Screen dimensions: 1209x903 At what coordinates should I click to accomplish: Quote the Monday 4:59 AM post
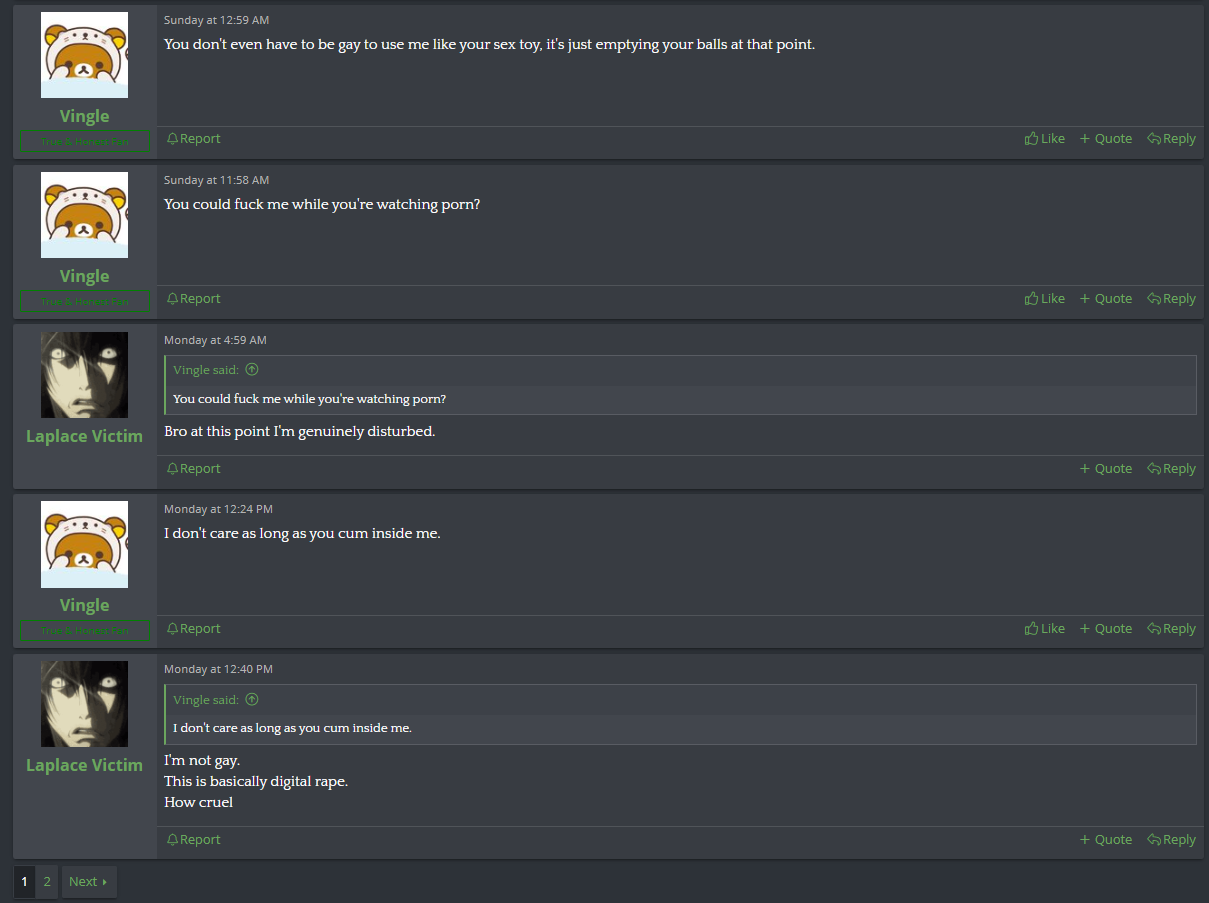tap(1105, 469)
